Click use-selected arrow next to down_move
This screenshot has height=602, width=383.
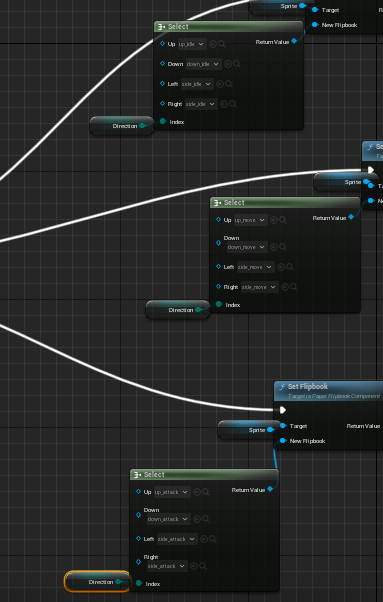(x=274, y=247)
